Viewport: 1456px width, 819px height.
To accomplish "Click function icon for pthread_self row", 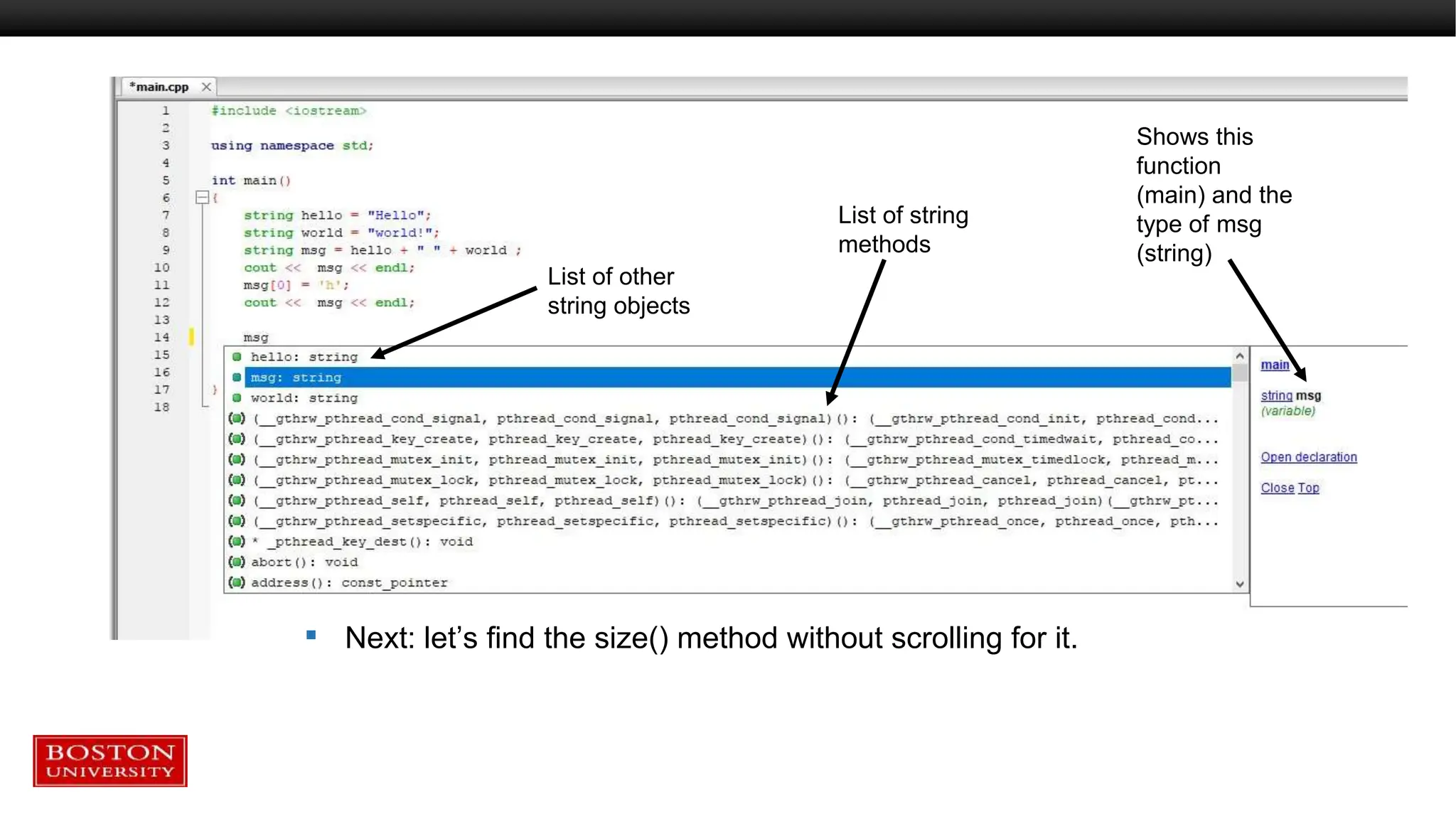I will [x=237, y=500].
